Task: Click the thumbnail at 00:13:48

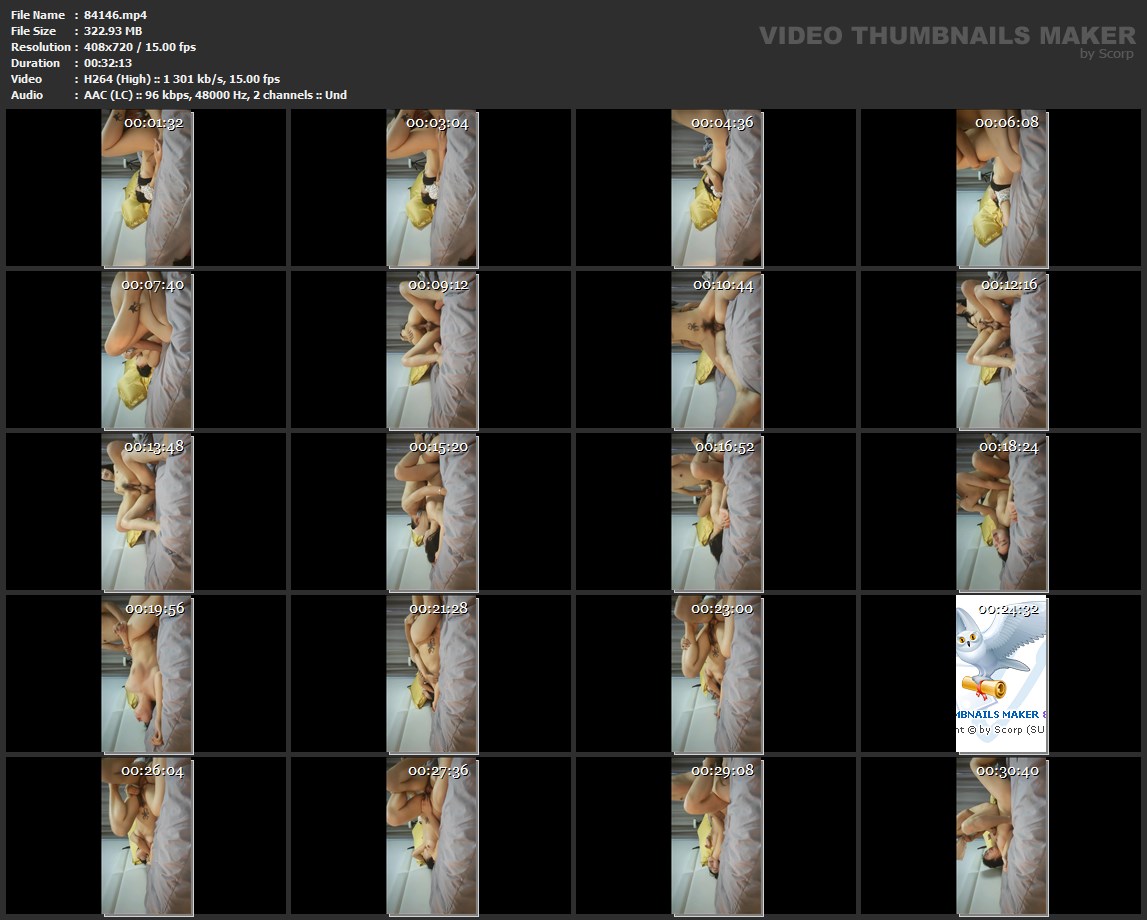Action: click(147, 511)
